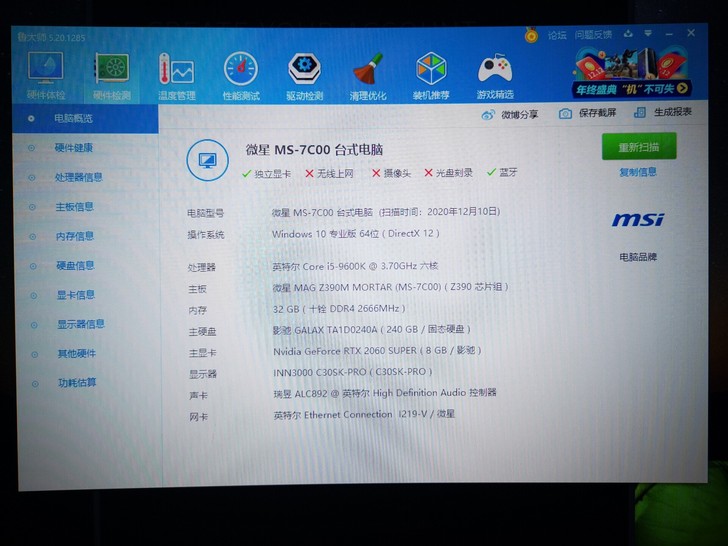Select the 电脑概览 overview tab
Viewport: 728px width, 546px height.
(85, 119)
